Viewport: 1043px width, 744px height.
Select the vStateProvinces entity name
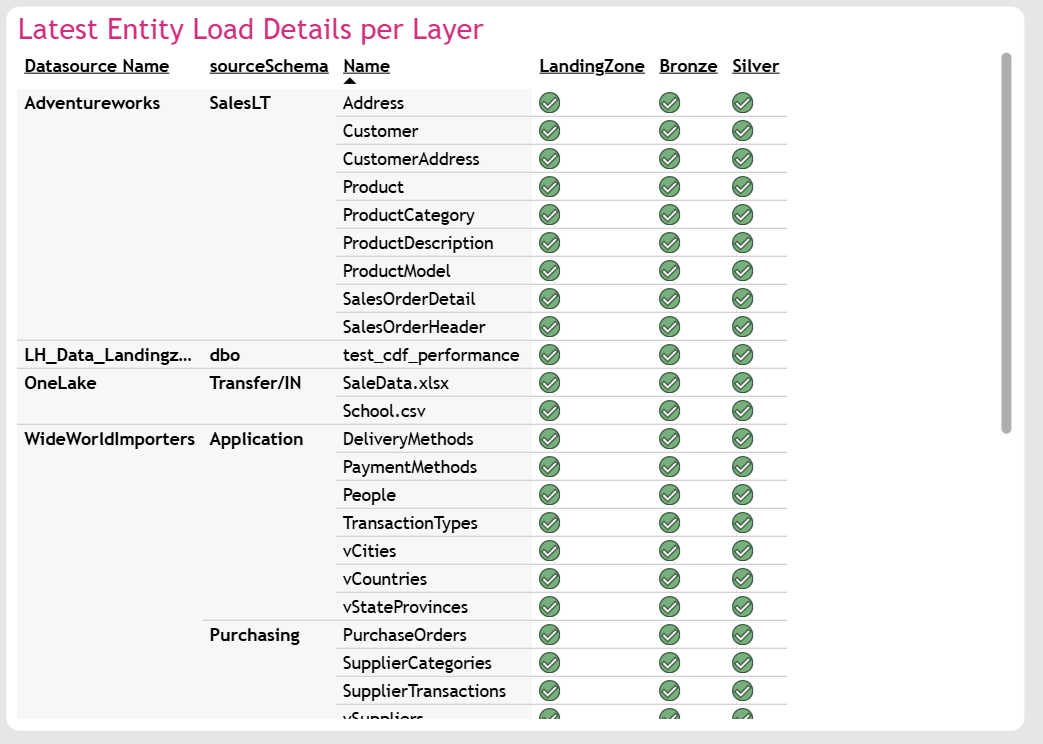point(405,607)
